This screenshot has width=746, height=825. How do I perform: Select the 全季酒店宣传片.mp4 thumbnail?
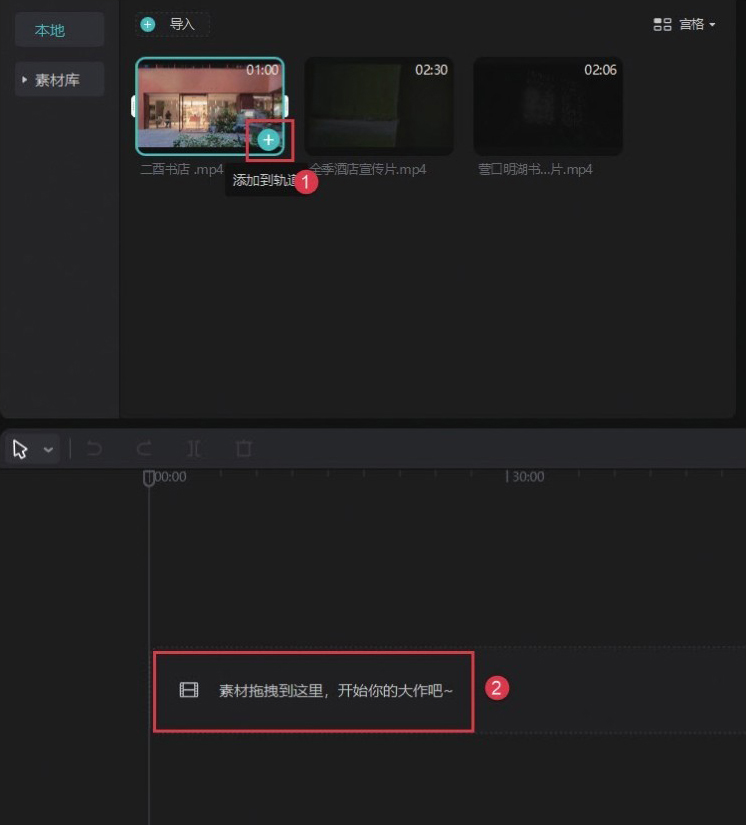pyautogui.click(x=379, y=106)
